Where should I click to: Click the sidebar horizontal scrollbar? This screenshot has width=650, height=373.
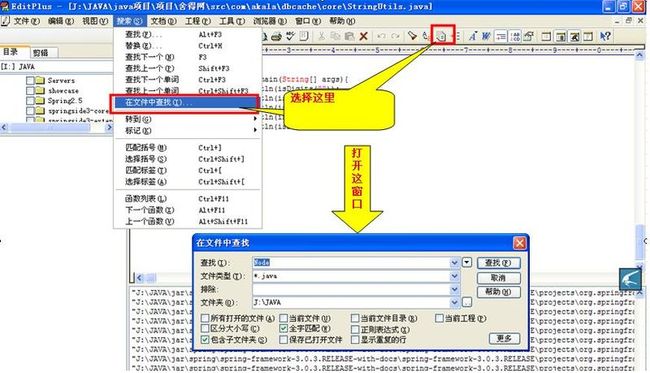pyautogui.click(x=56, y=128)
